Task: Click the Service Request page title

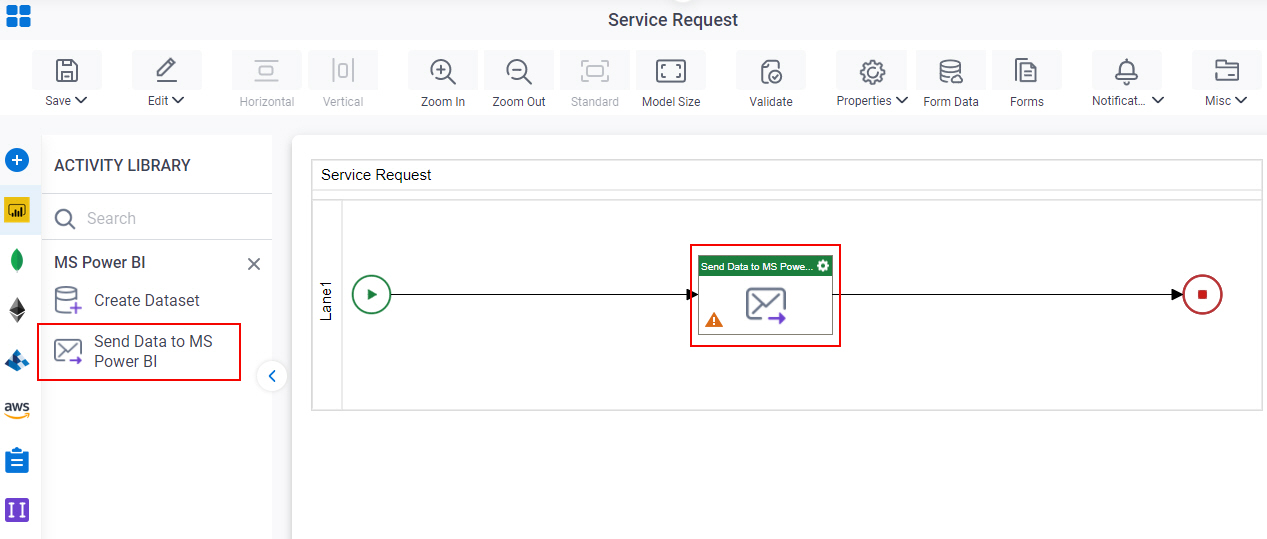Action: coord(673,20)
